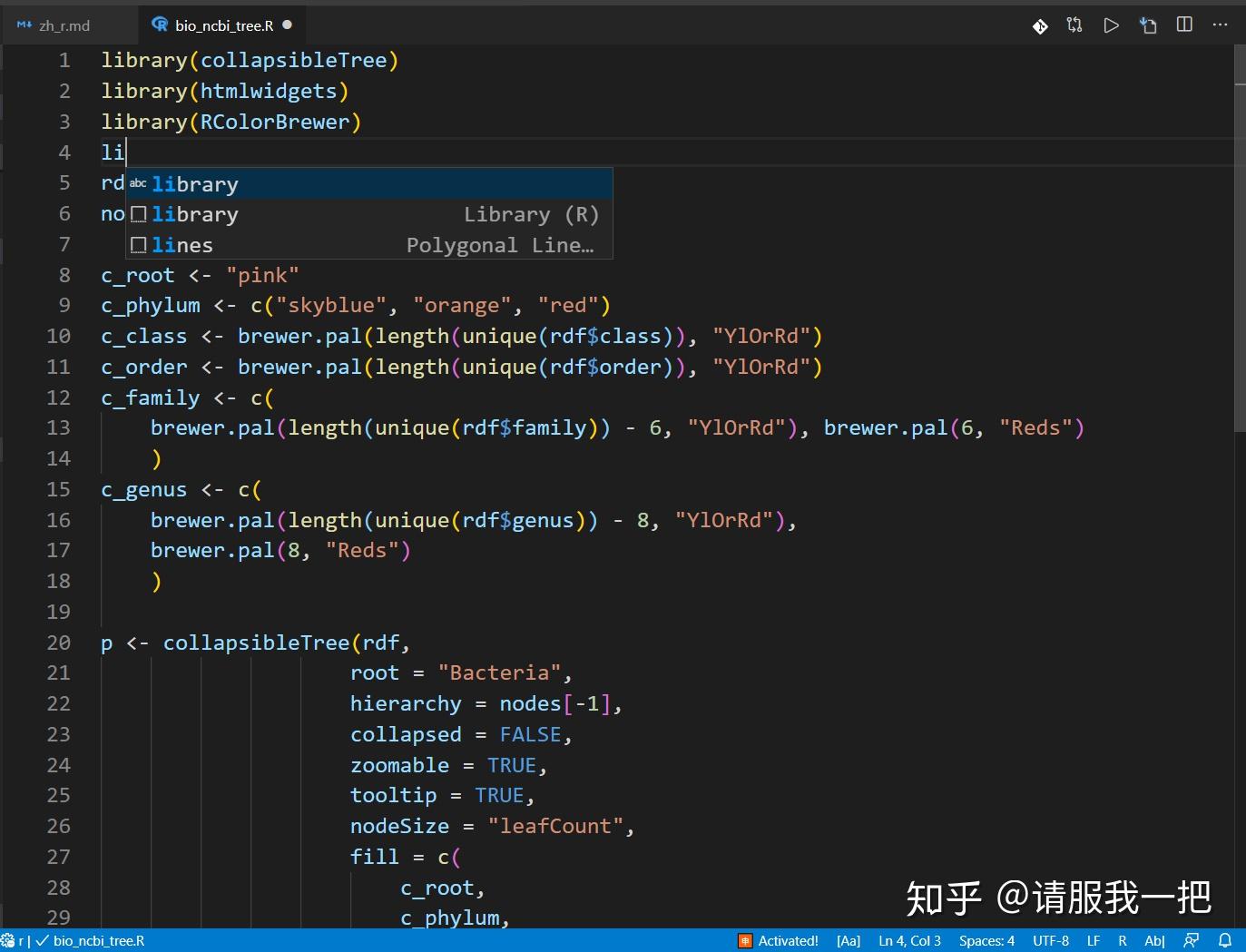This screenshot has height=952, width=1246.
Task: Click on 'c_genus' variable on line 15
Action: tap(144, 490)
